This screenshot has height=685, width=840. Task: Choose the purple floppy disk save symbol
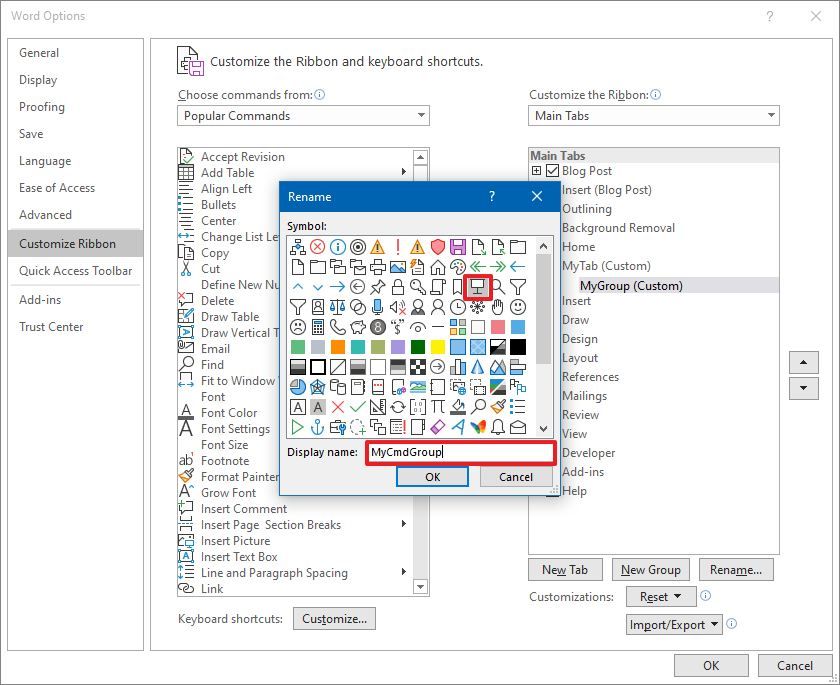click(x=457, y=246)
